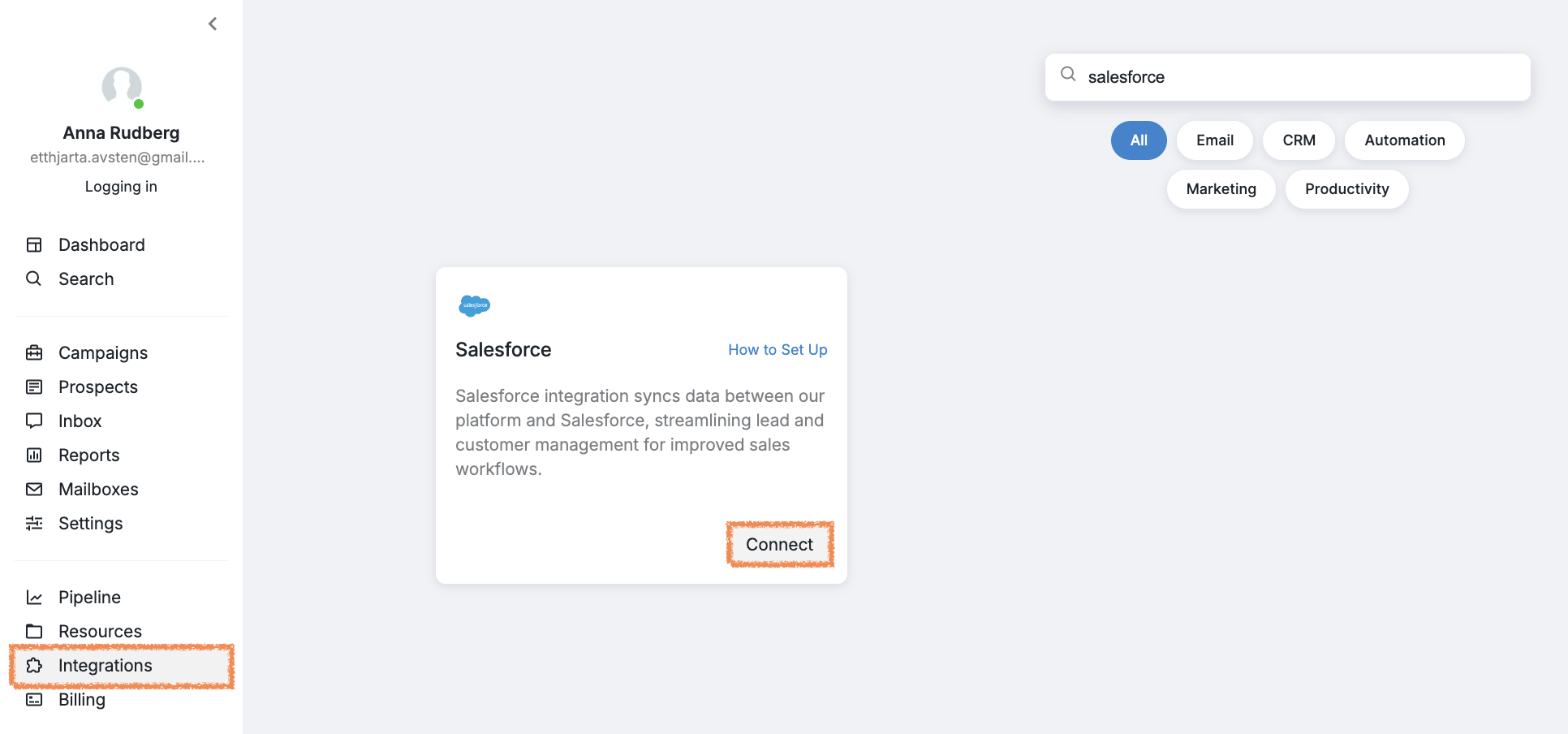1568x734 pixels.
Task: Click the salesforce search input field
Action: click(x=1288, y=77)
